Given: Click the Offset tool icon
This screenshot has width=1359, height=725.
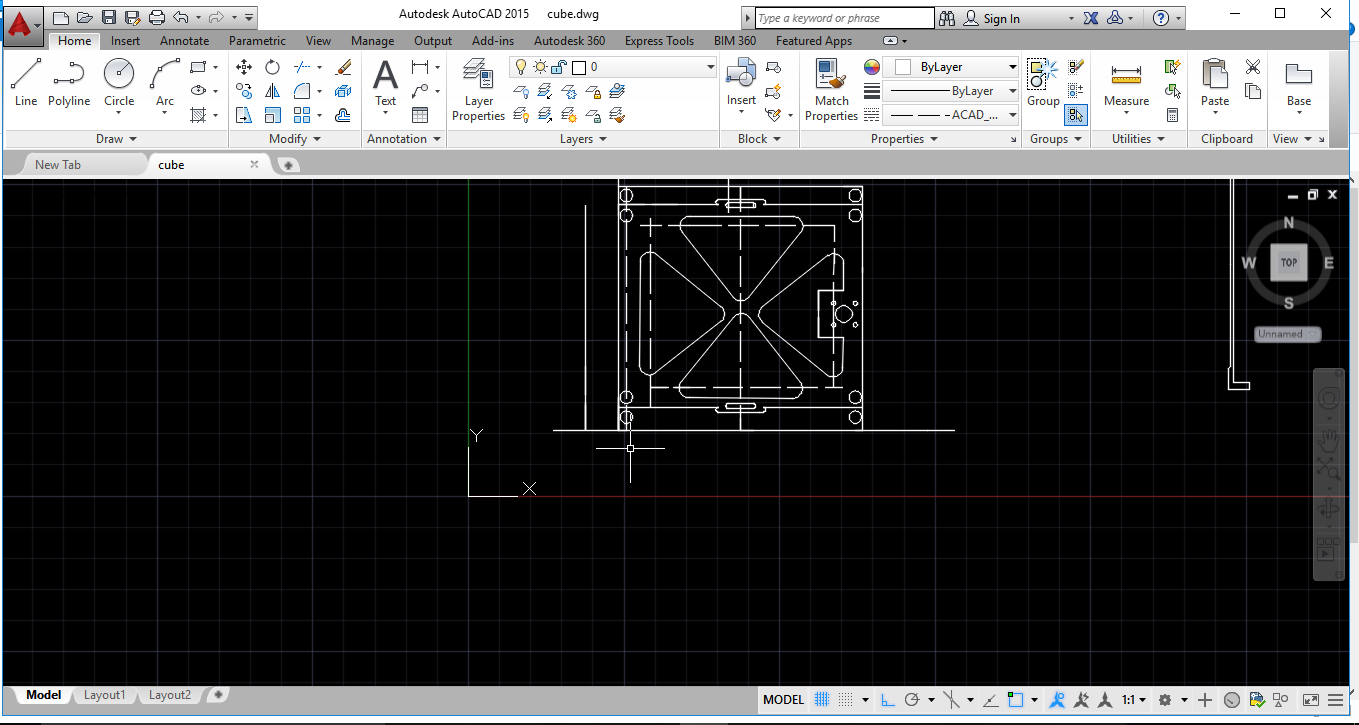Looking at the screenshot, I should (344, 115).
